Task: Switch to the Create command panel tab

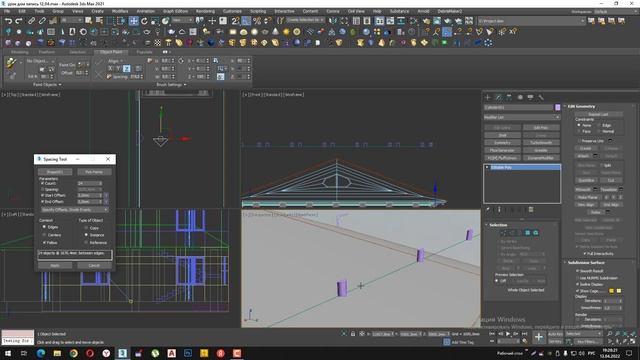Action: coord(488,98)
